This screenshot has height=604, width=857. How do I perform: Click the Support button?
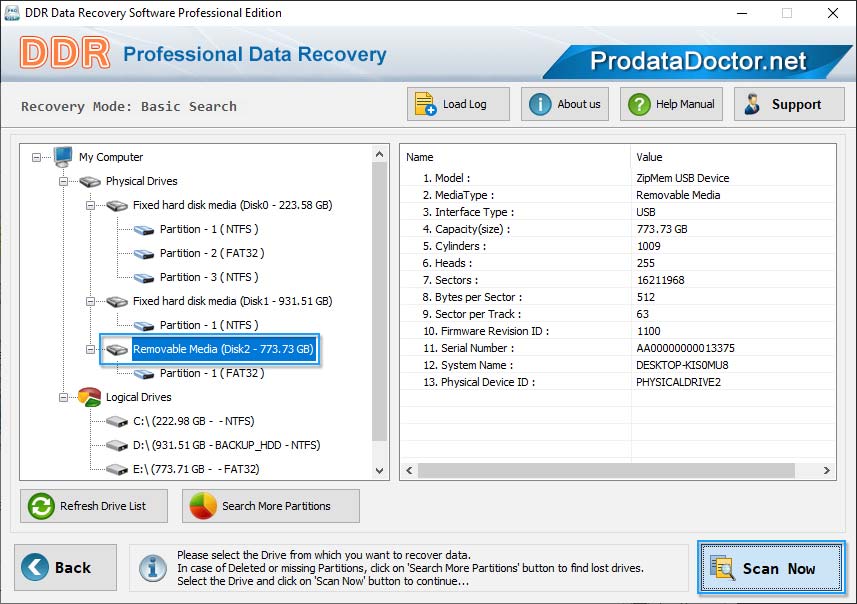[x=789, y=104]
